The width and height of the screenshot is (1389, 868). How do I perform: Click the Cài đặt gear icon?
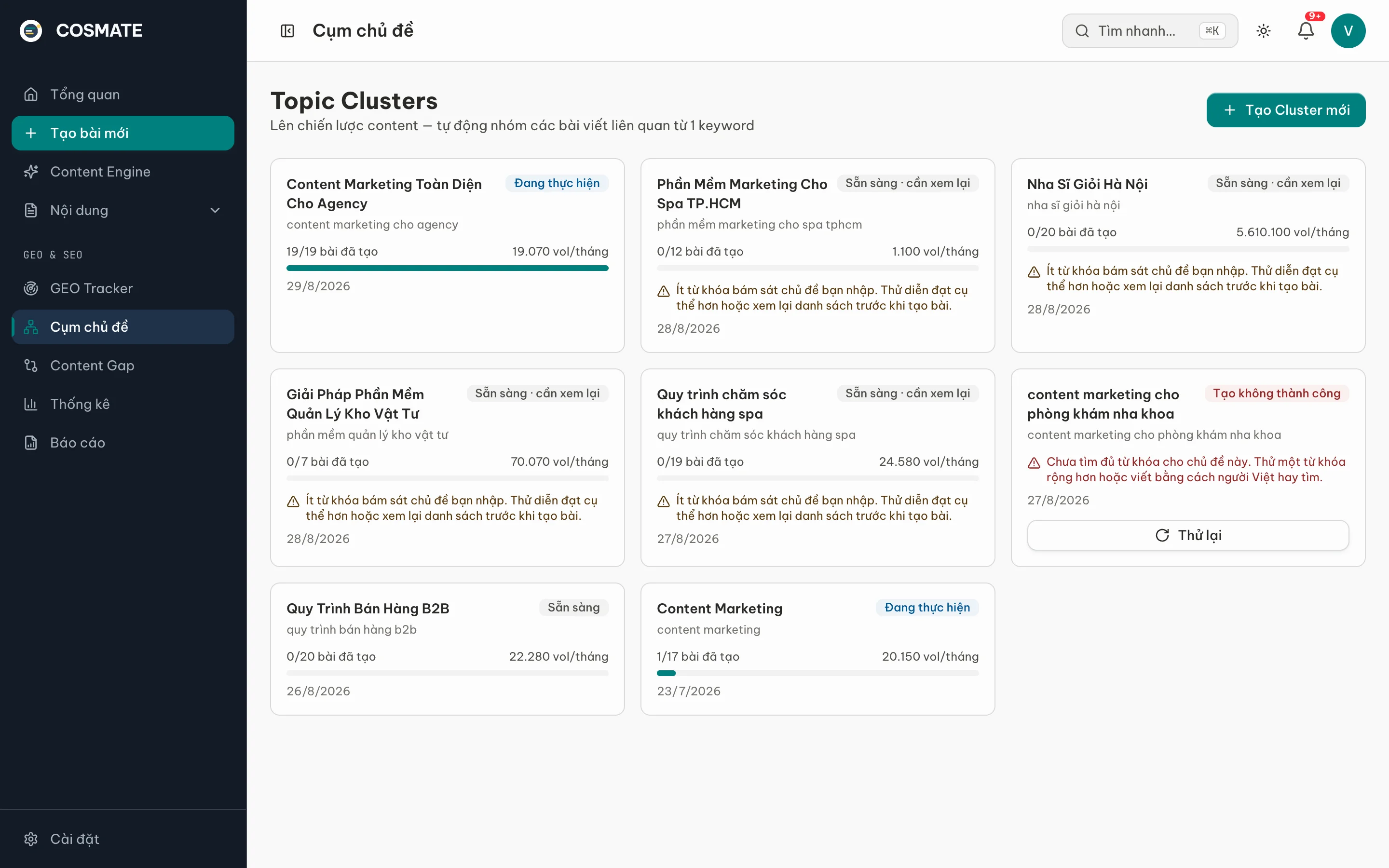tap(31, 839)
